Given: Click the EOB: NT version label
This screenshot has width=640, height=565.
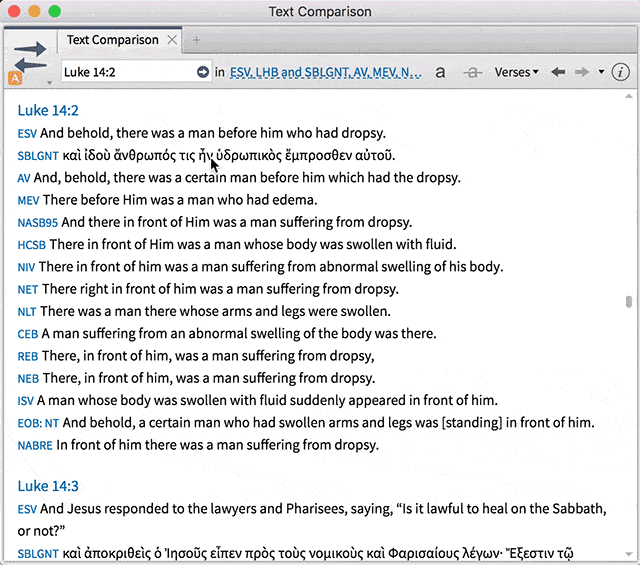Looking at the screenshot, I should (x=38, y=423).
